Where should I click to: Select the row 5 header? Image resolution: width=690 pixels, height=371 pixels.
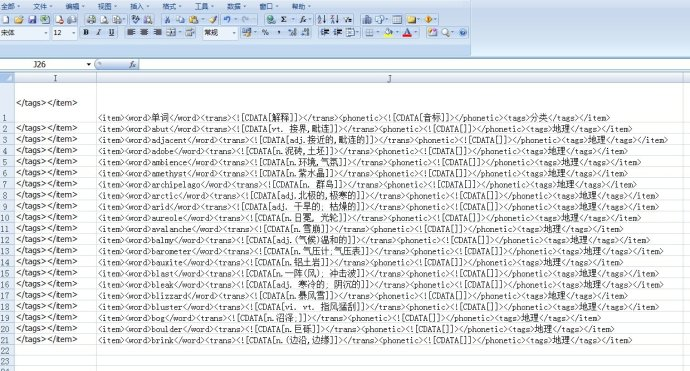click(5, 162)
